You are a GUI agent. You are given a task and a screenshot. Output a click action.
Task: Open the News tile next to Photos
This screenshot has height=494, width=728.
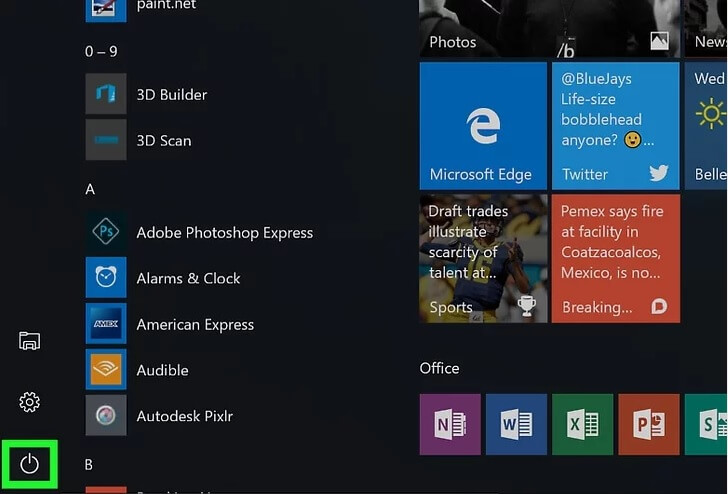[706, 28]
